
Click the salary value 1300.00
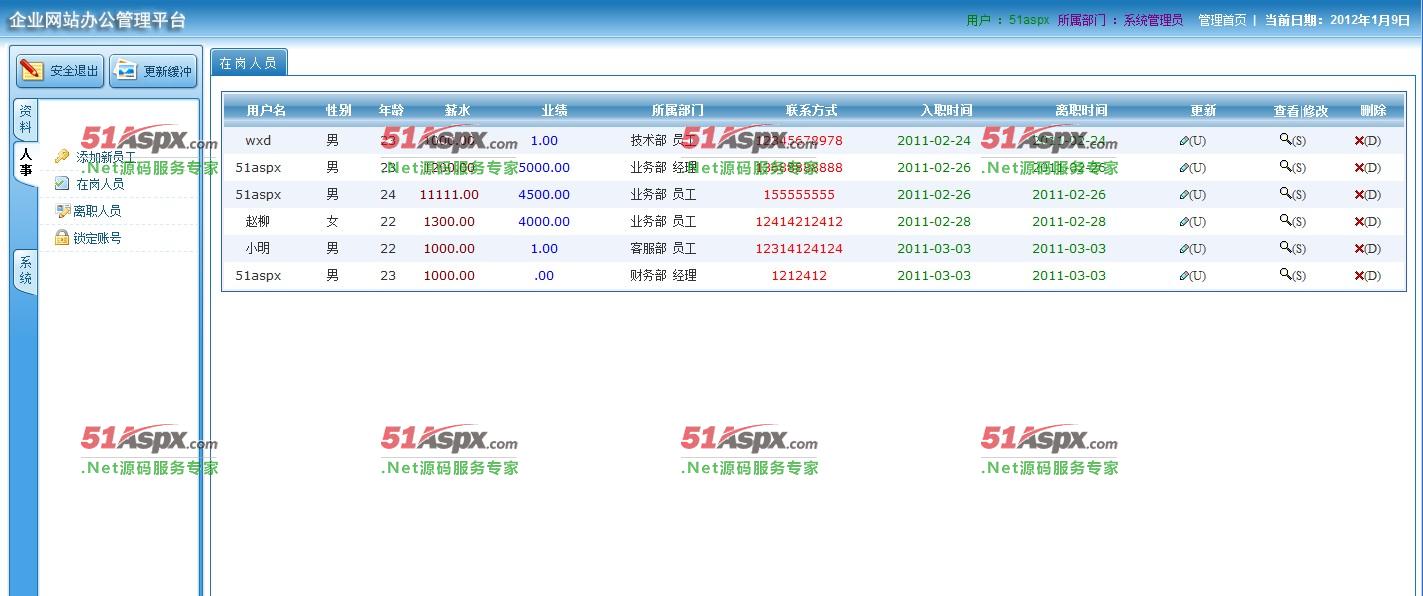[x=449, y=222]
